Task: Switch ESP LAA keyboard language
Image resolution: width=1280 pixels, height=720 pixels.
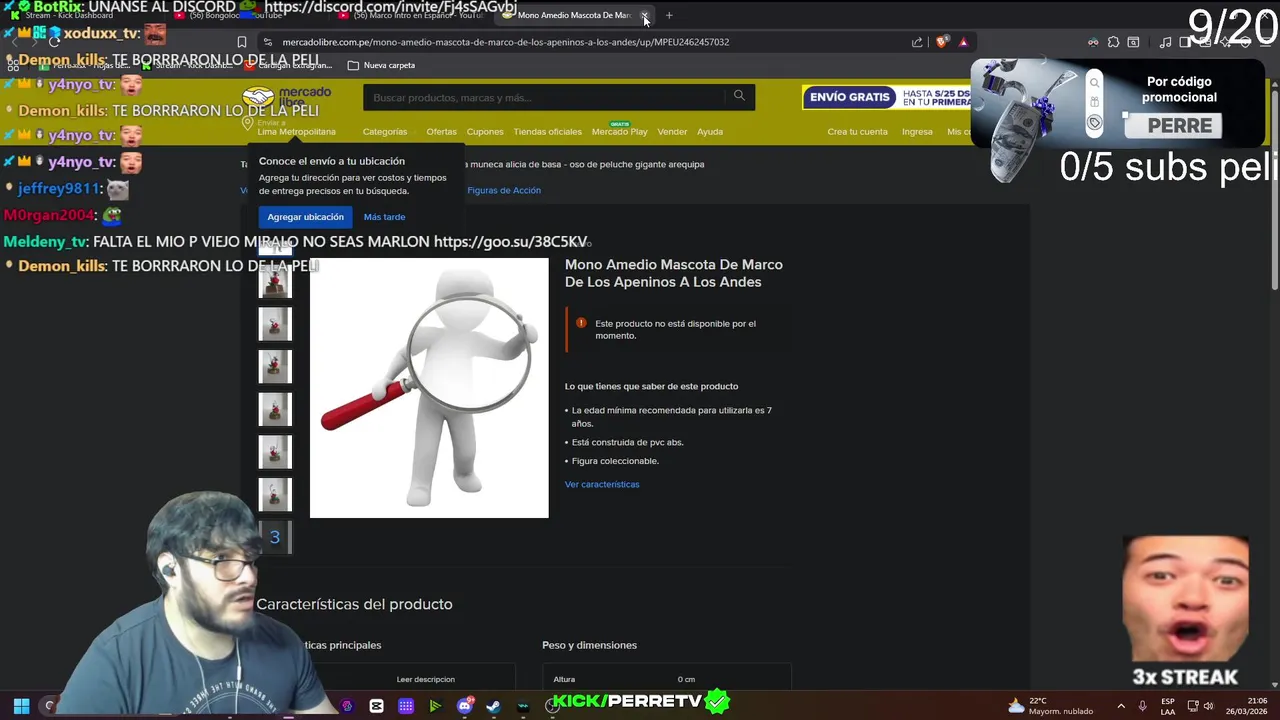Action: coord(1167,706)
